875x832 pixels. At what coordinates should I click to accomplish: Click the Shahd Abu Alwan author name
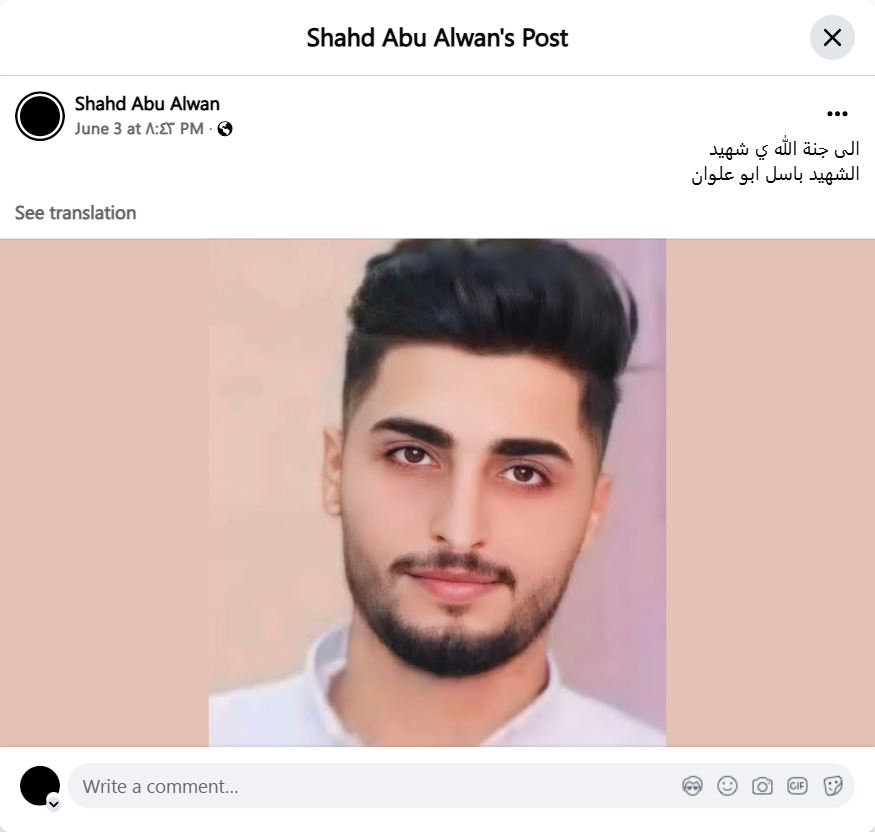coord(147,104)
